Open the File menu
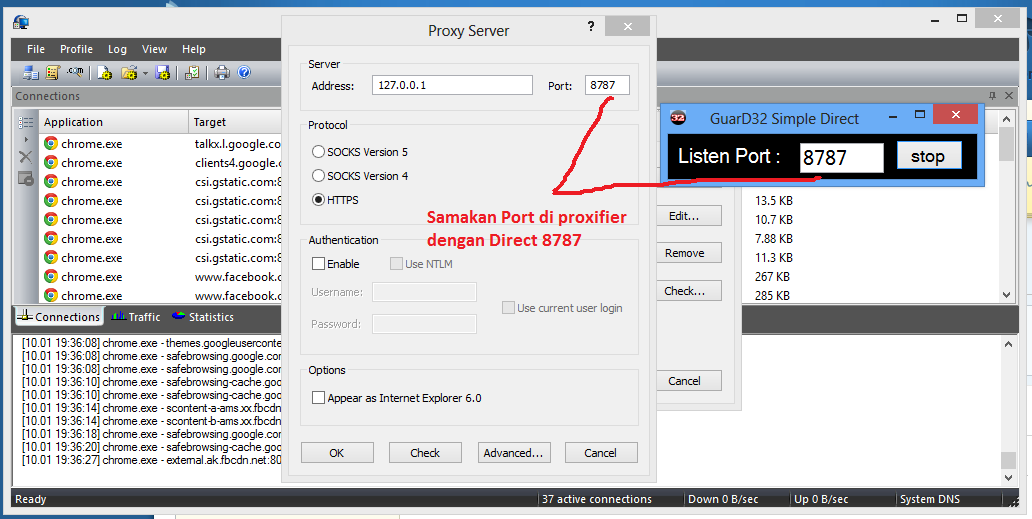This screenshot has width=1032, height=519. (36, 49)
